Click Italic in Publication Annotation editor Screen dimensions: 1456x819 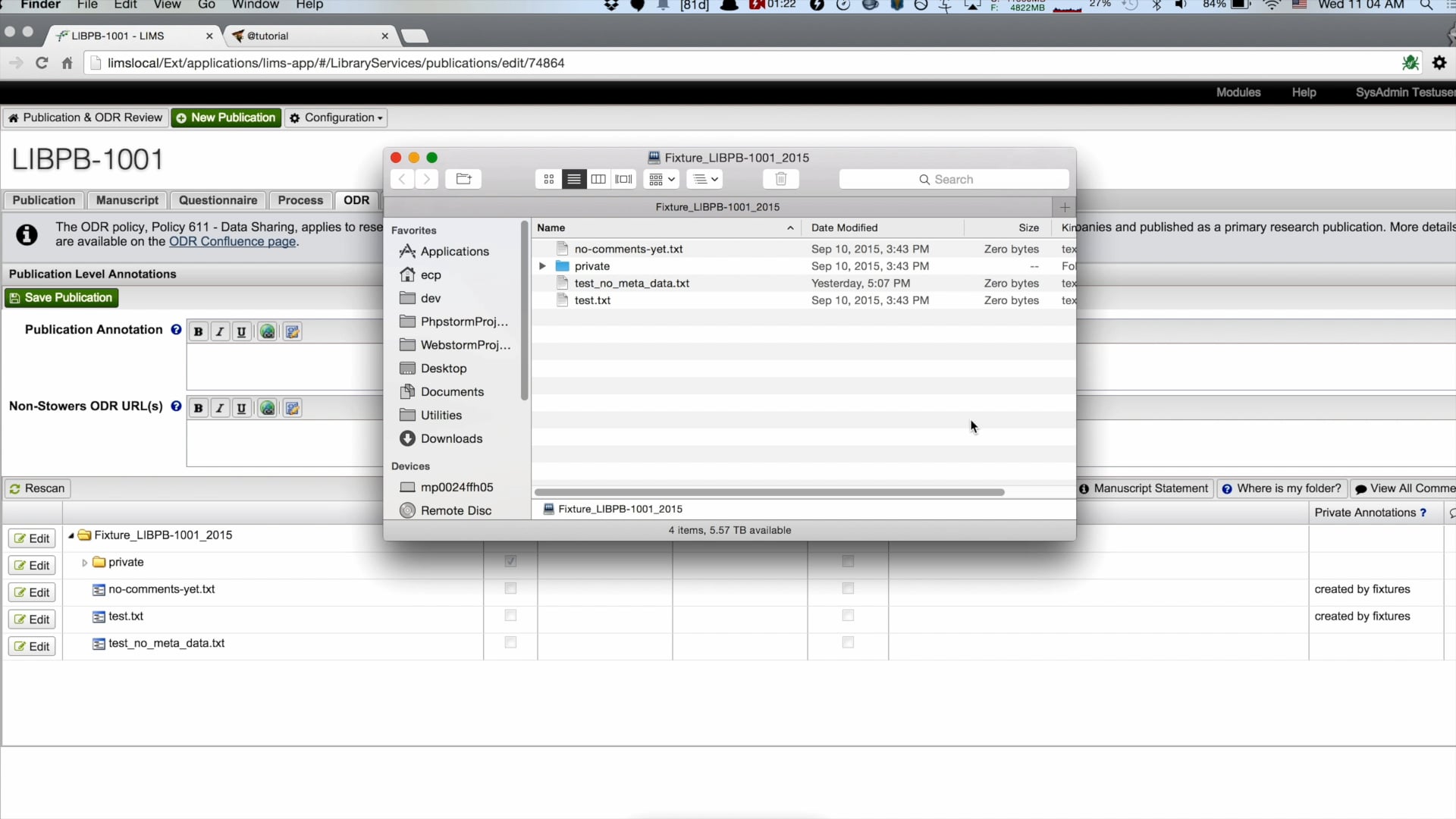click(220, 332)
